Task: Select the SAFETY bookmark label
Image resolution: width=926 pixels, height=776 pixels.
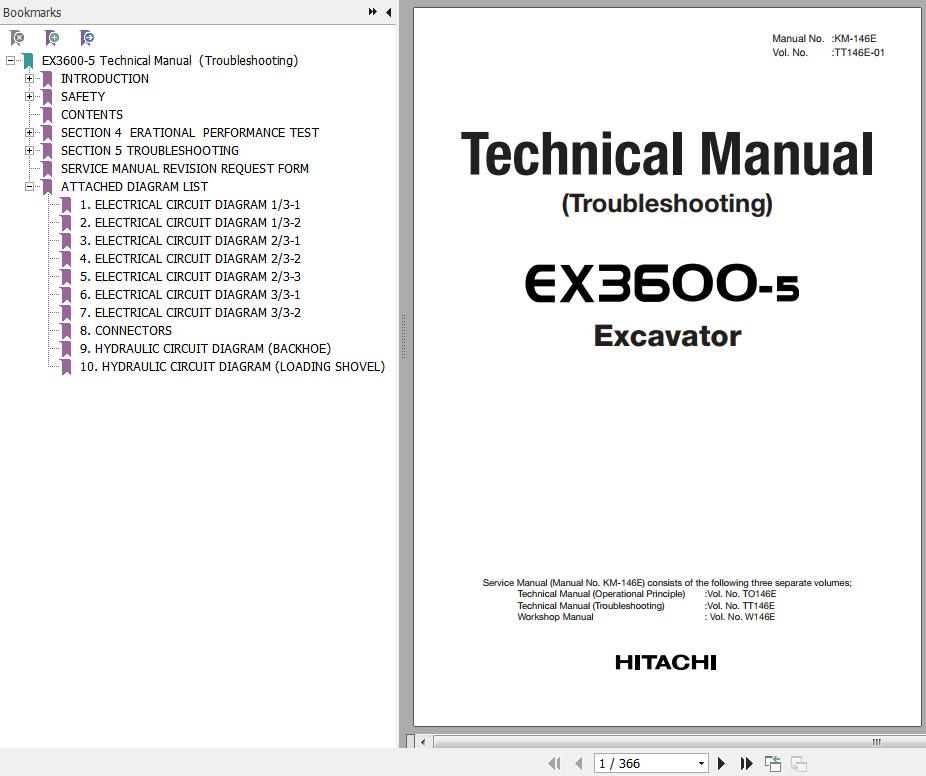Action: tap(83, 96)
